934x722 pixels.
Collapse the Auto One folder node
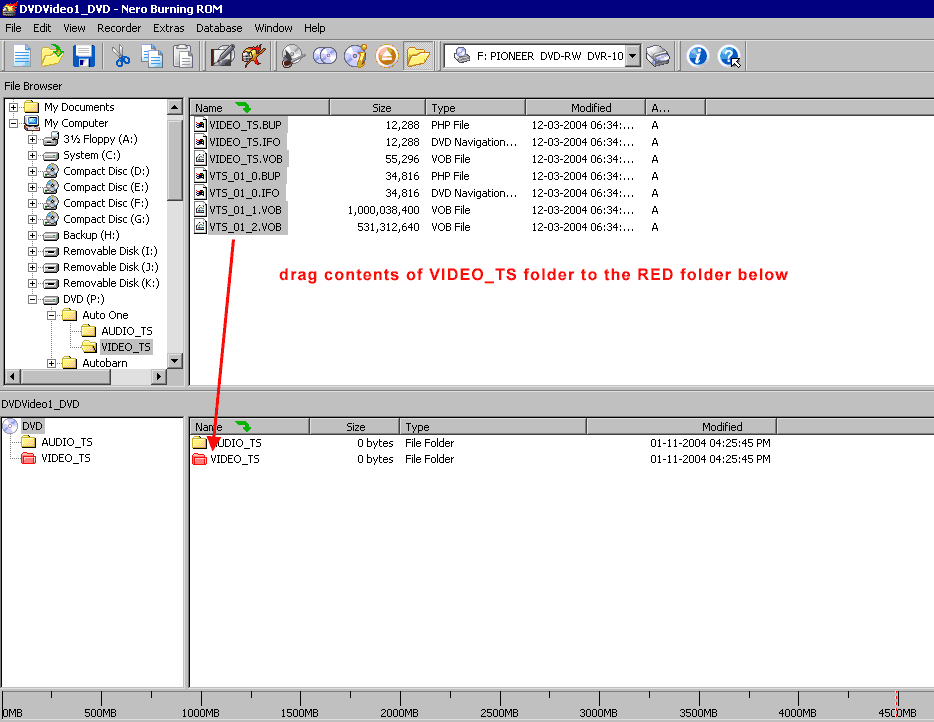point(51,315)
